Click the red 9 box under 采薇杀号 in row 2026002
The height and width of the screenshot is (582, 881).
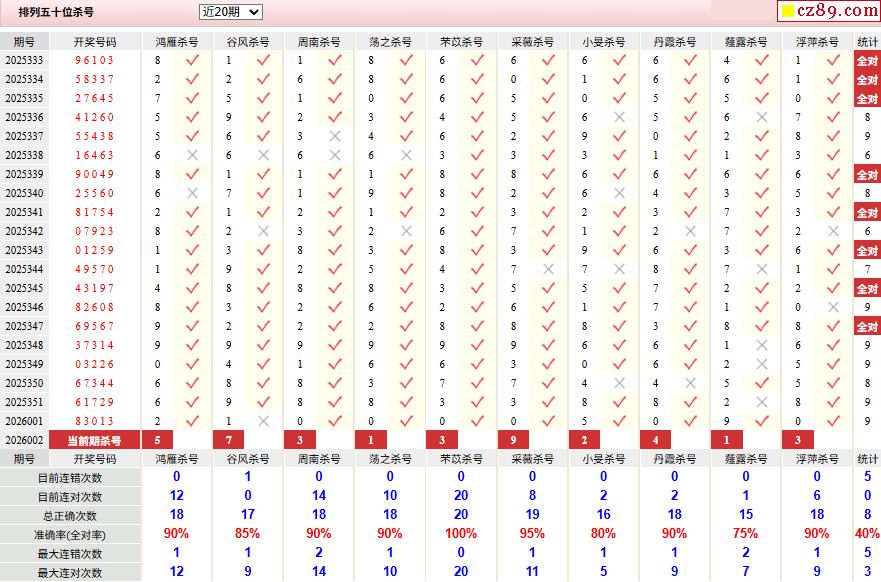pyautogui.click(x=514, y=440)
